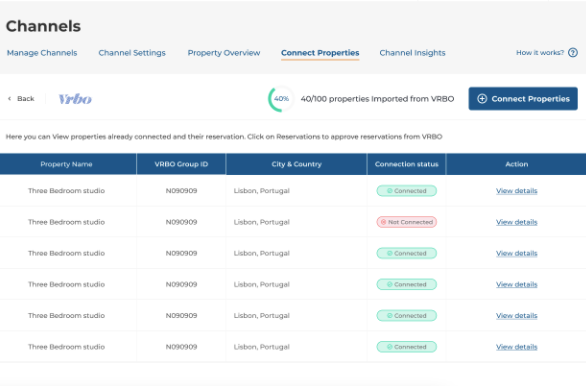Click the 'Here you can View properties' description text

pyautogui.click(x=224, y=137)
